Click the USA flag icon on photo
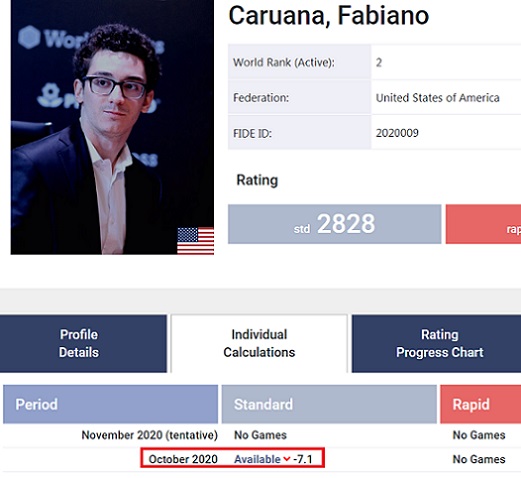This screenshot has height=478, width=521. [195, 241]
